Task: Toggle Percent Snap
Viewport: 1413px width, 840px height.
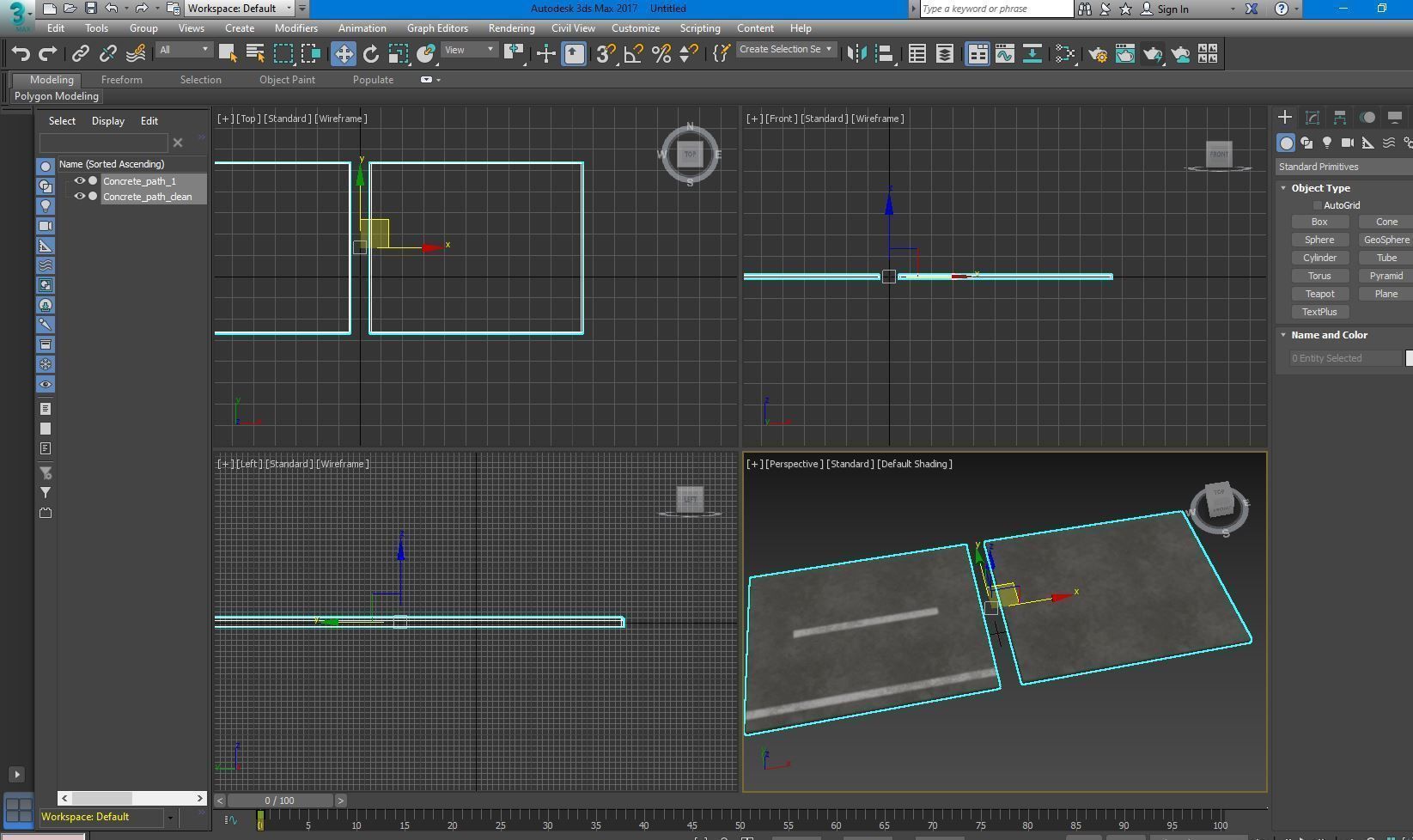Action: click(x=661, y=54)
